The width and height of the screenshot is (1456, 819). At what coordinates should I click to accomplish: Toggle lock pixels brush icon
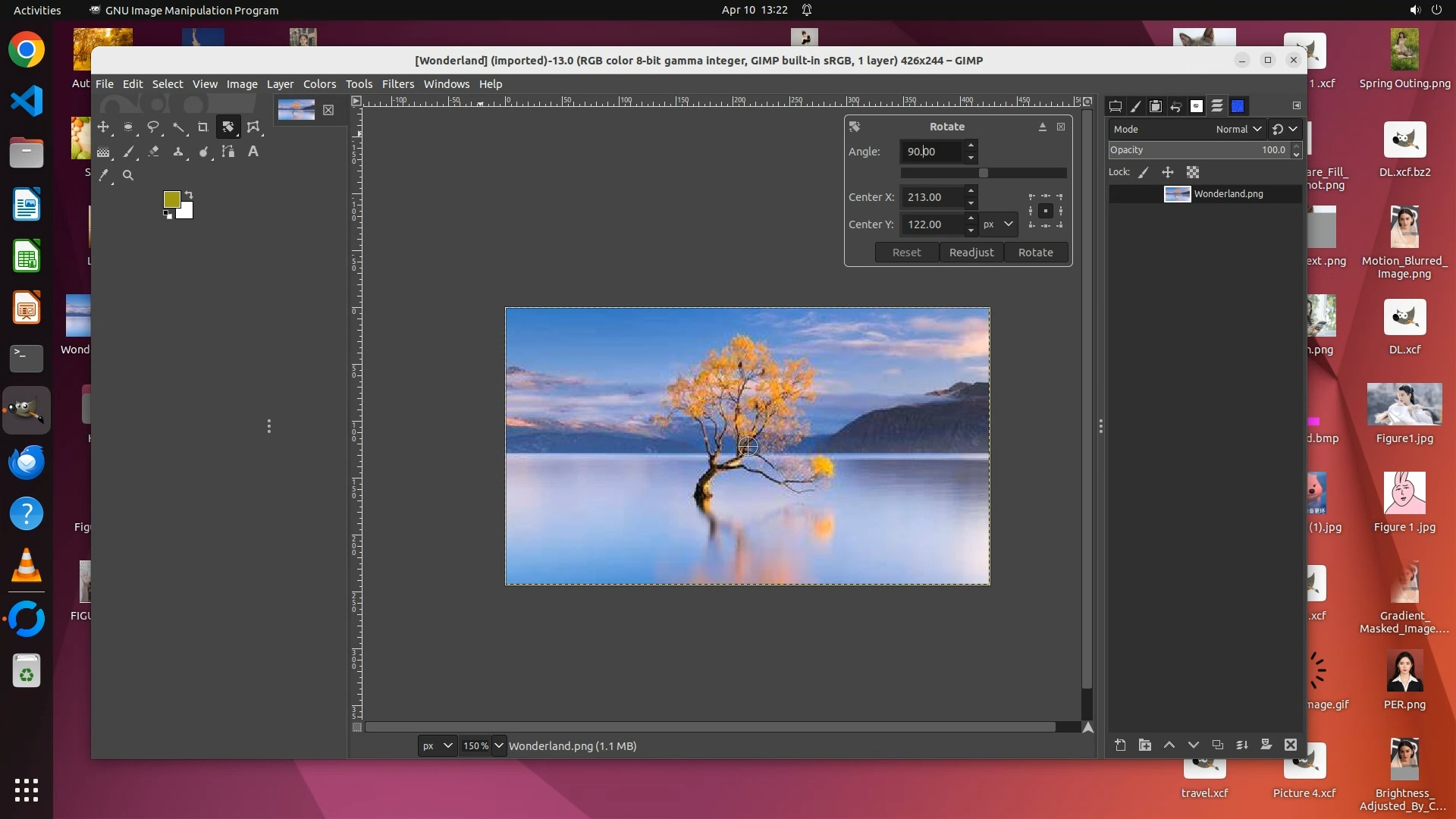tap(1144, 172)
